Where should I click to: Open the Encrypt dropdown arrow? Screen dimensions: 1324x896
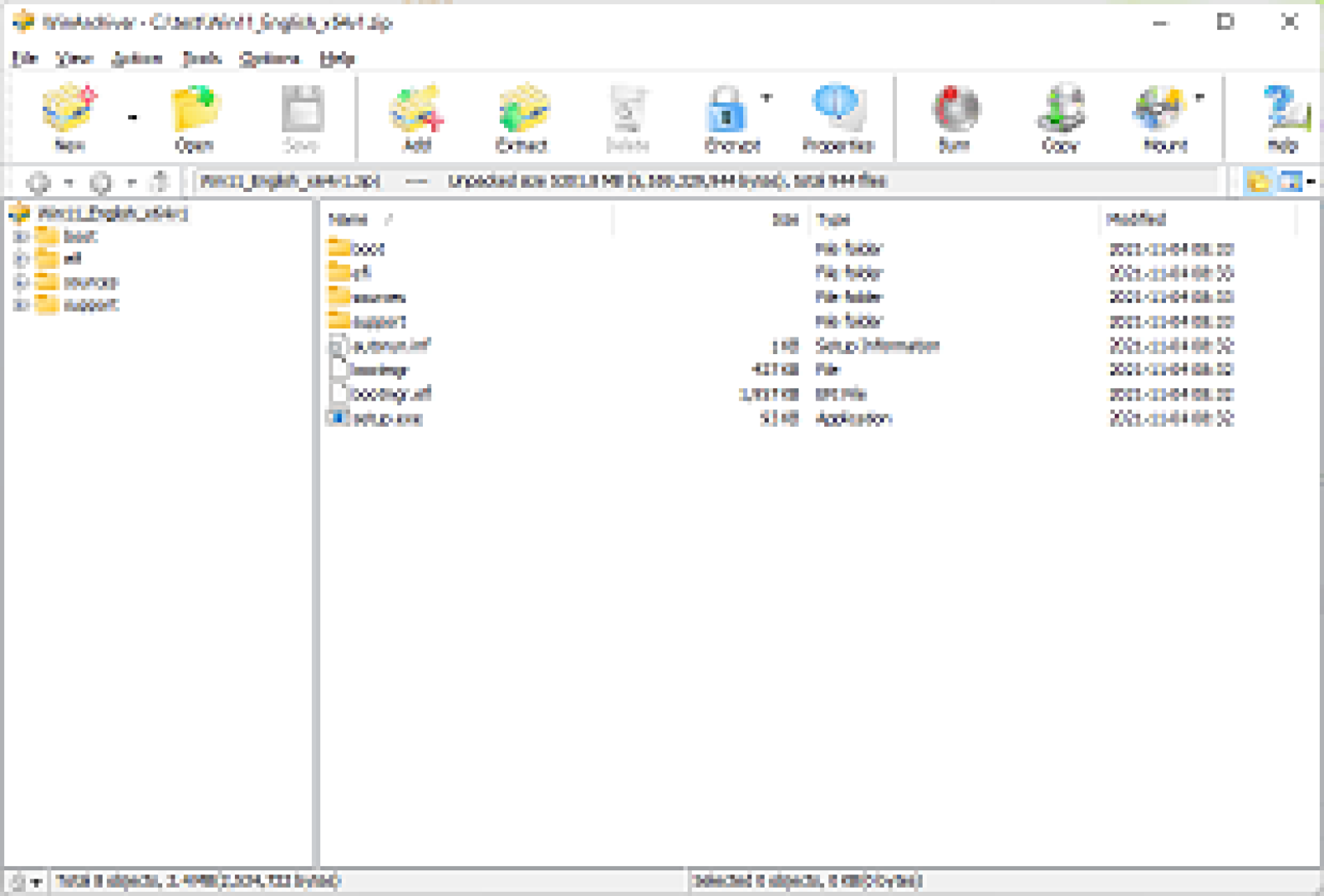[x=766, y=98]
